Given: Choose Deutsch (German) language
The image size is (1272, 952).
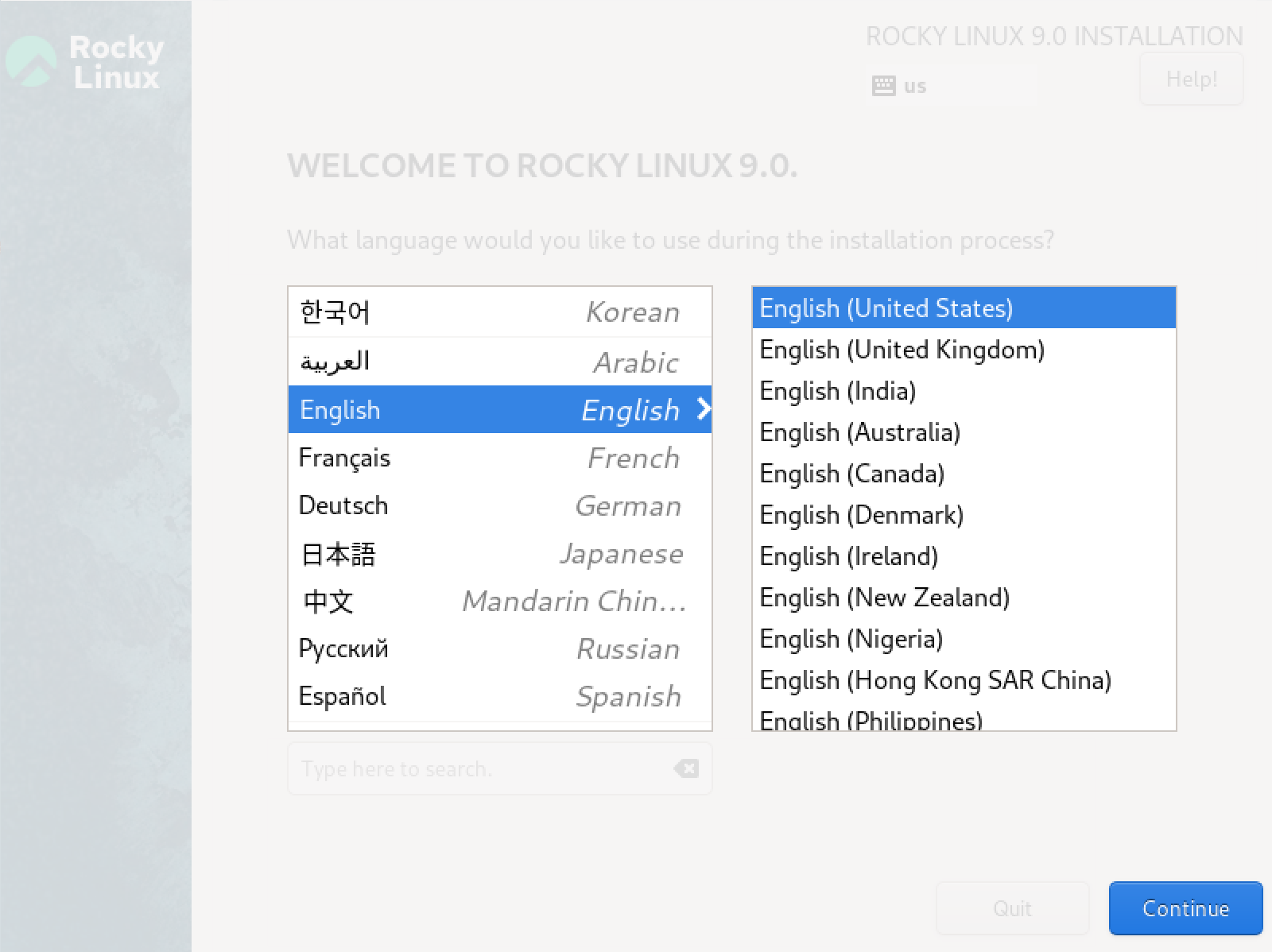Looking at the screenshot, I should tap(499, 505).
